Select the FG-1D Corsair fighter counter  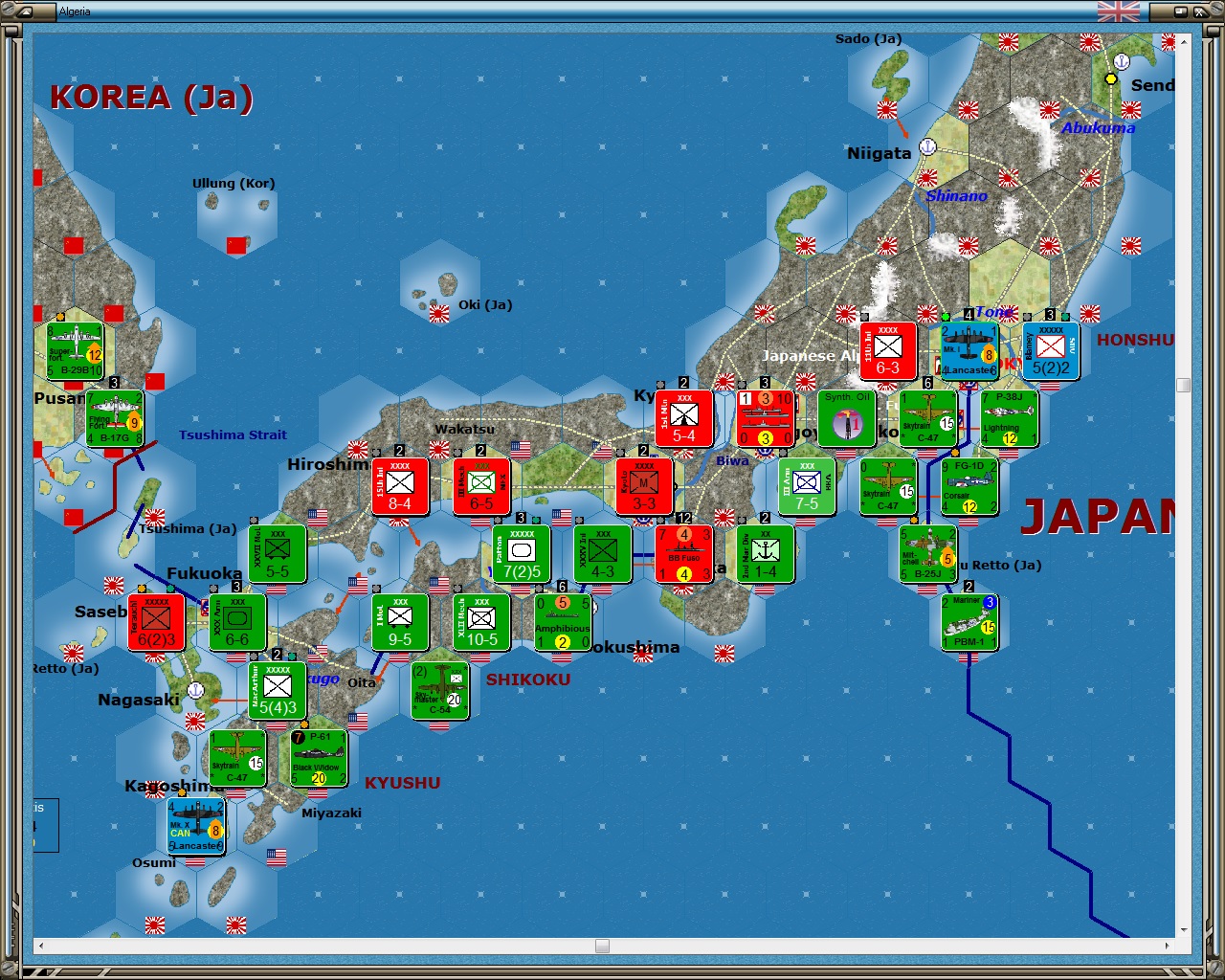pos(969,486)
